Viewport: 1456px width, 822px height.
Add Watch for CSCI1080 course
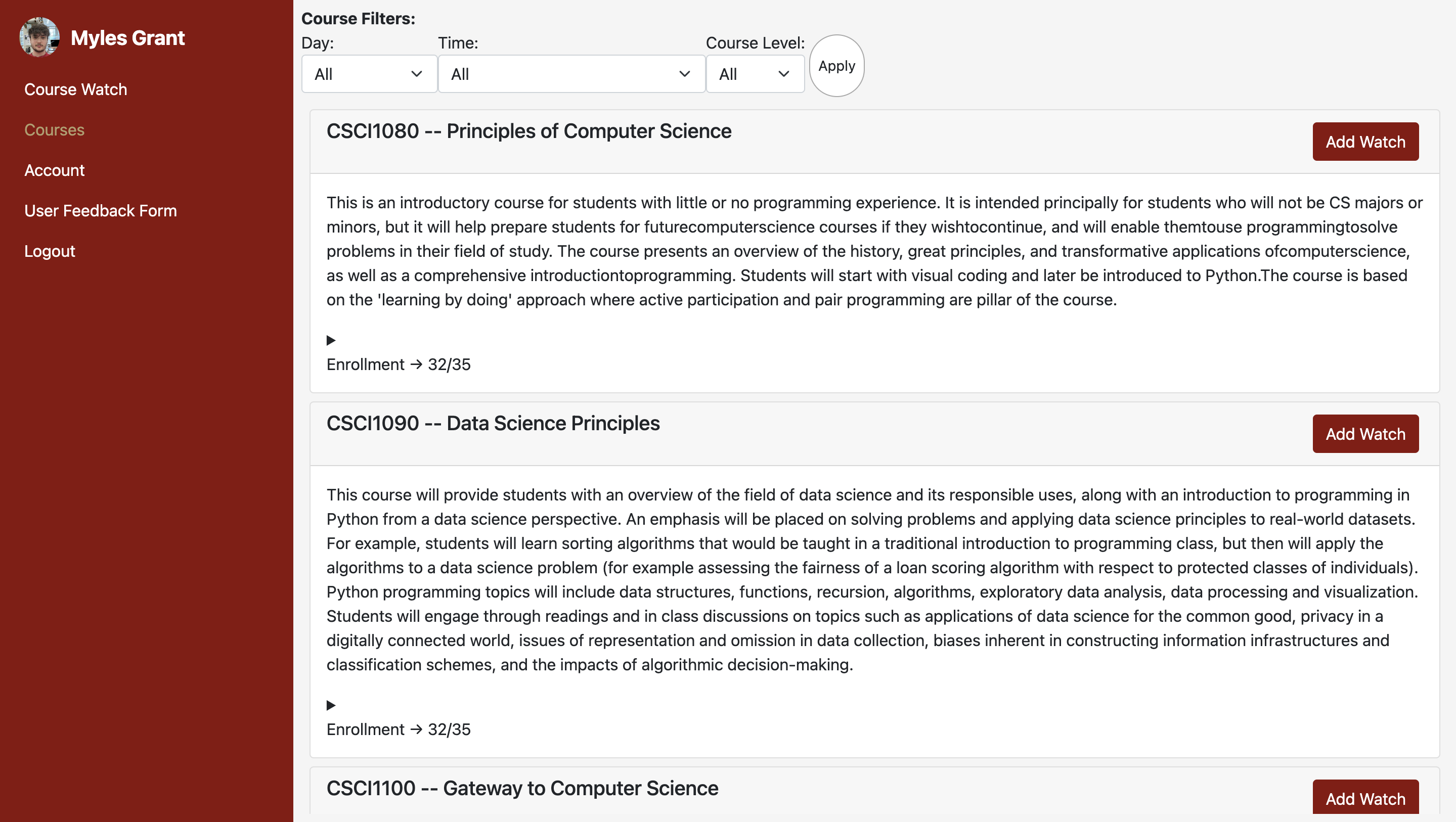[x=1365, y=142]
